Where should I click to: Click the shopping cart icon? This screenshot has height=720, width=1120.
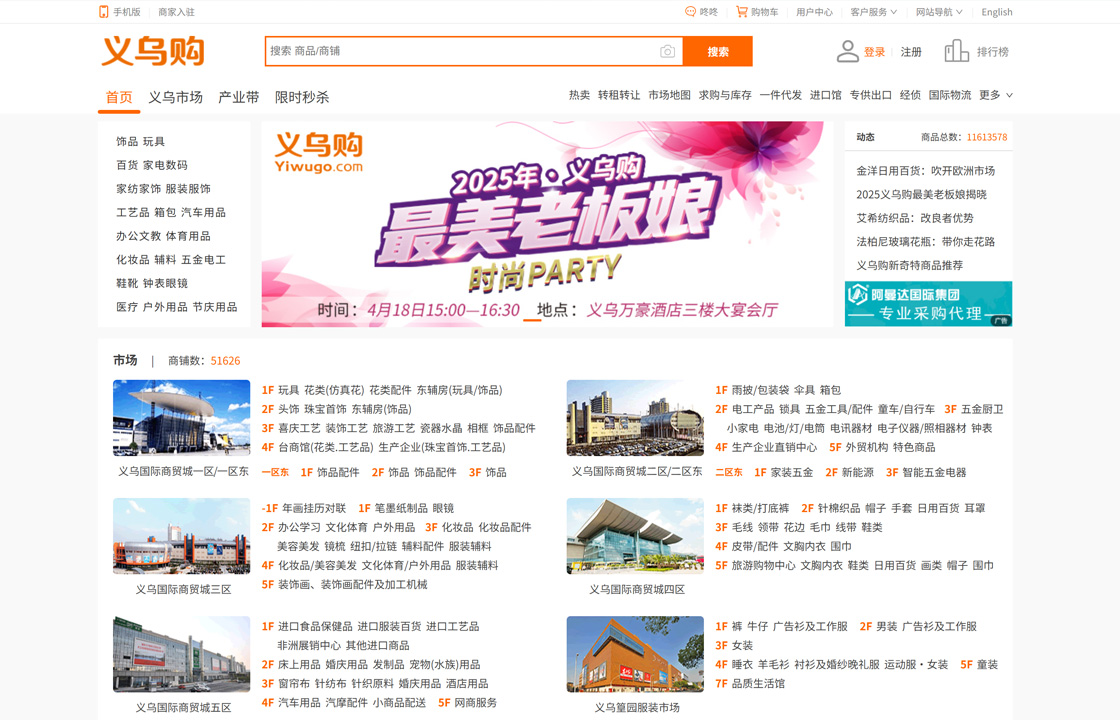tap(741, 11)
